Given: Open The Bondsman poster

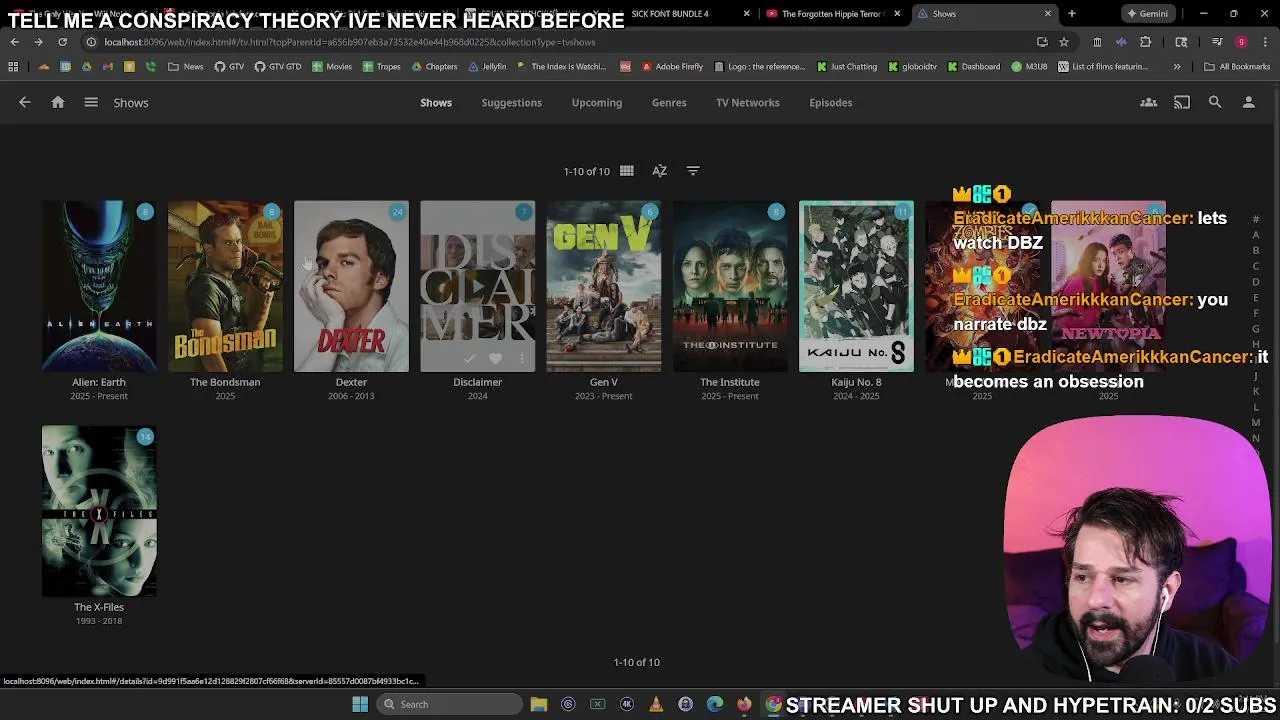Looking at the screenshot, I should pyautogui.click(x=225, y=286).
